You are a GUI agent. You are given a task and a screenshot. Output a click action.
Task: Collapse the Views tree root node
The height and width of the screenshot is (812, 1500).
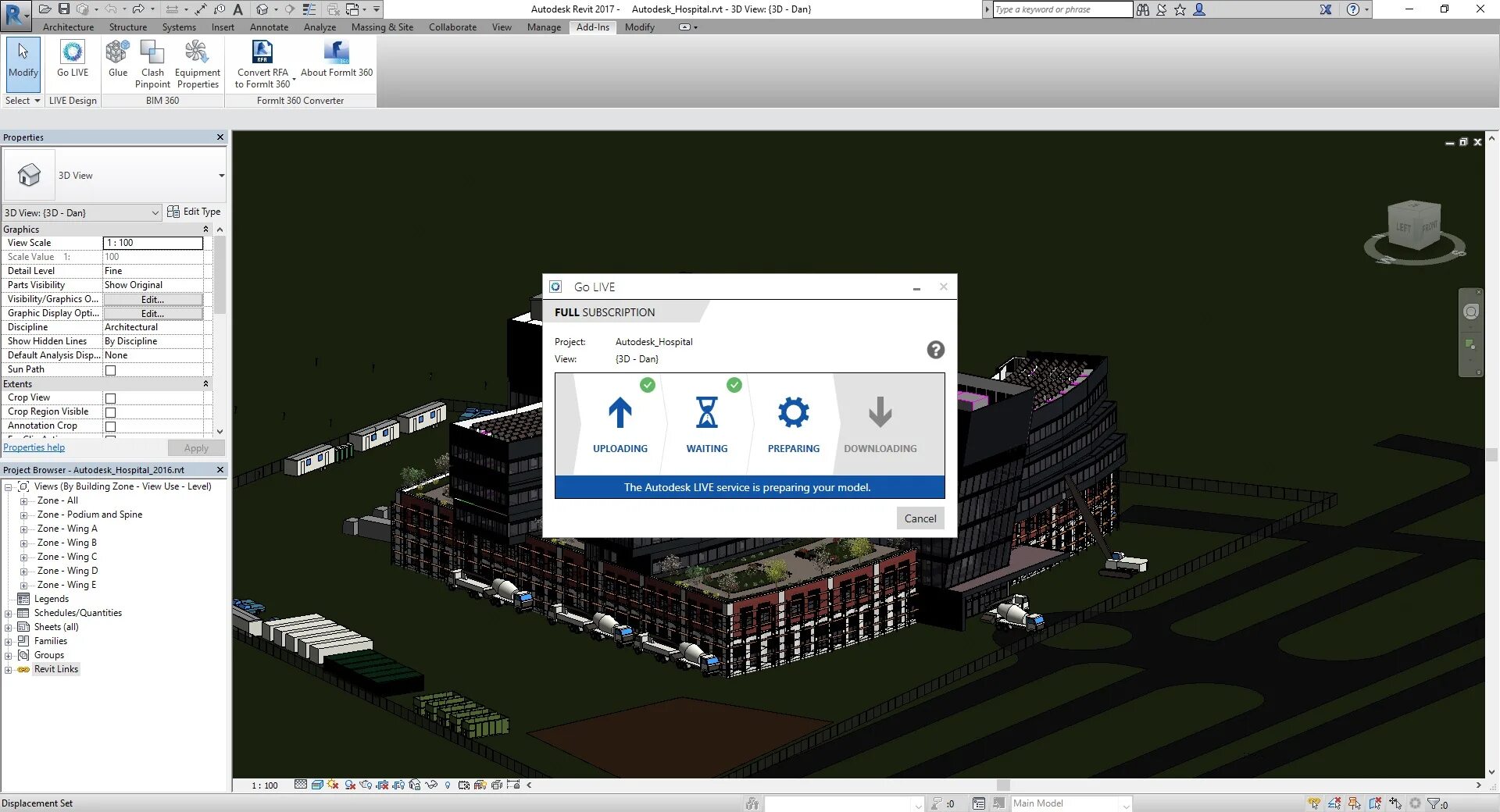pyautogui.click(x=9, y=487)
